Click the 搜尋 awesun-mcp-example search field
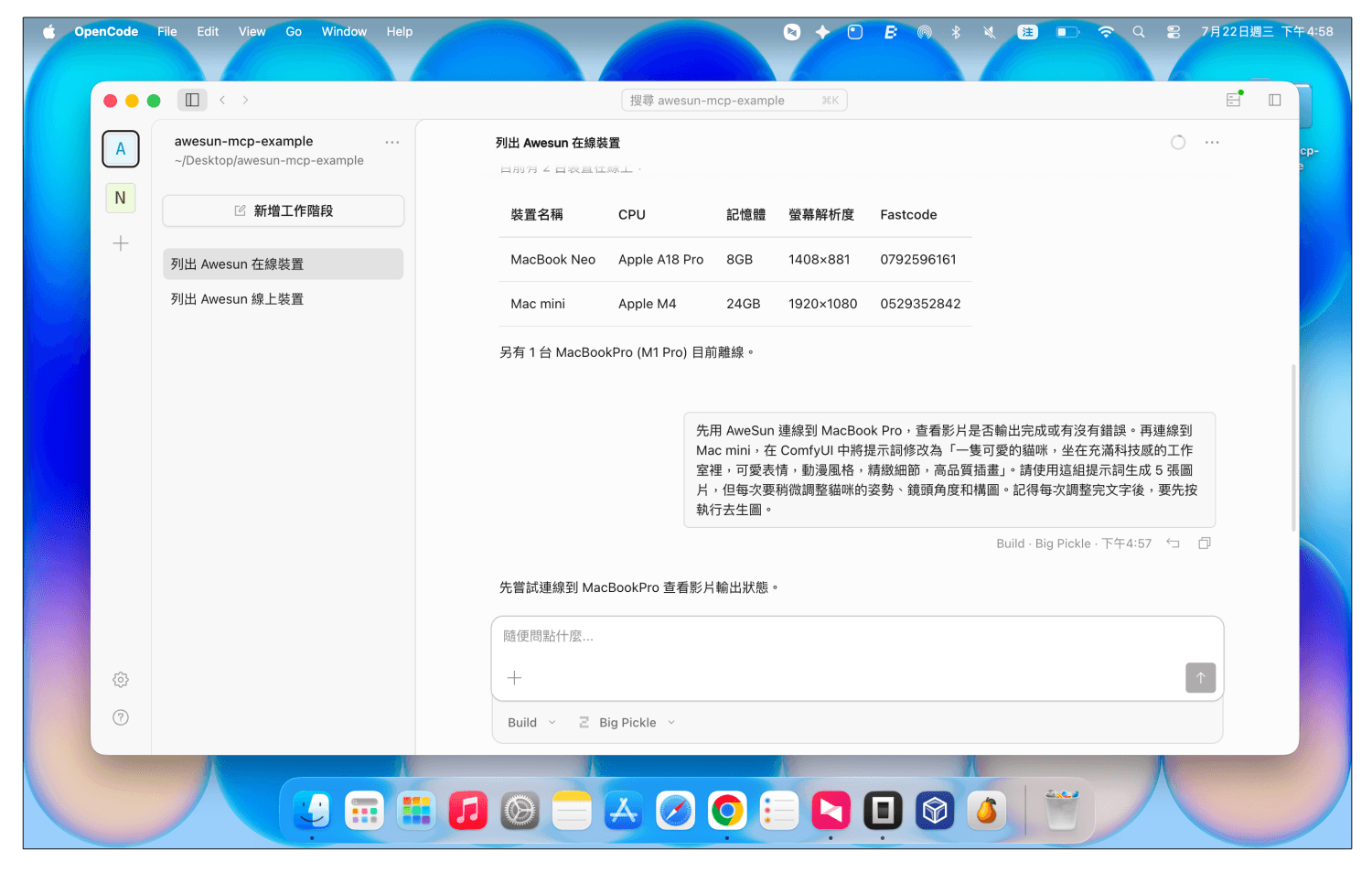1372x872 pixels. (x=734, y=101)
